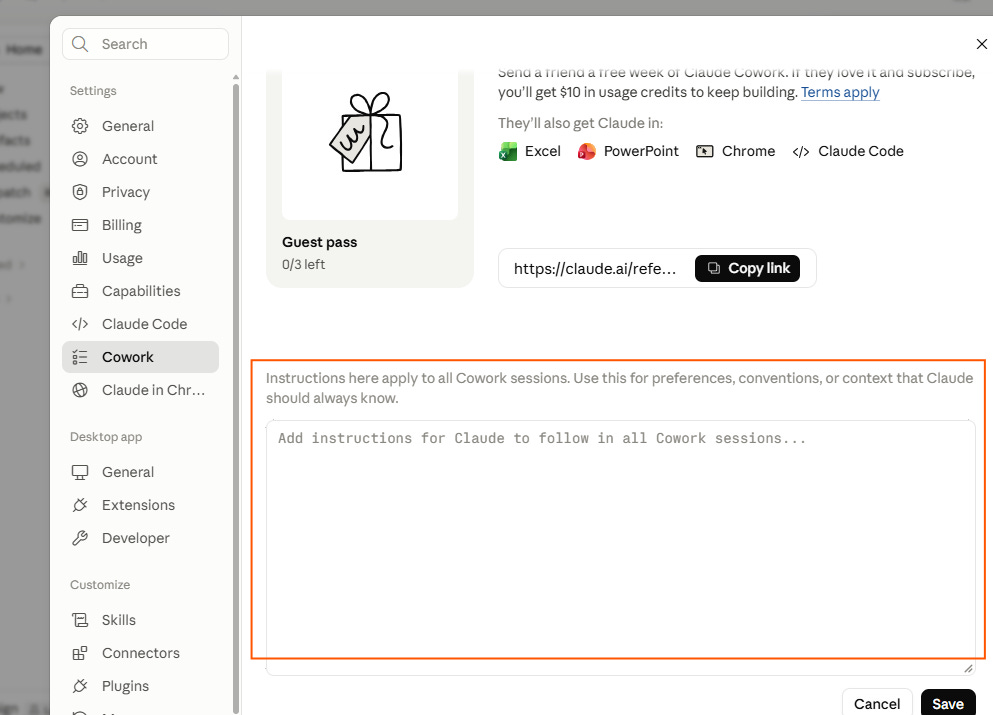Click the Privacy shield icon

point(80,192)
